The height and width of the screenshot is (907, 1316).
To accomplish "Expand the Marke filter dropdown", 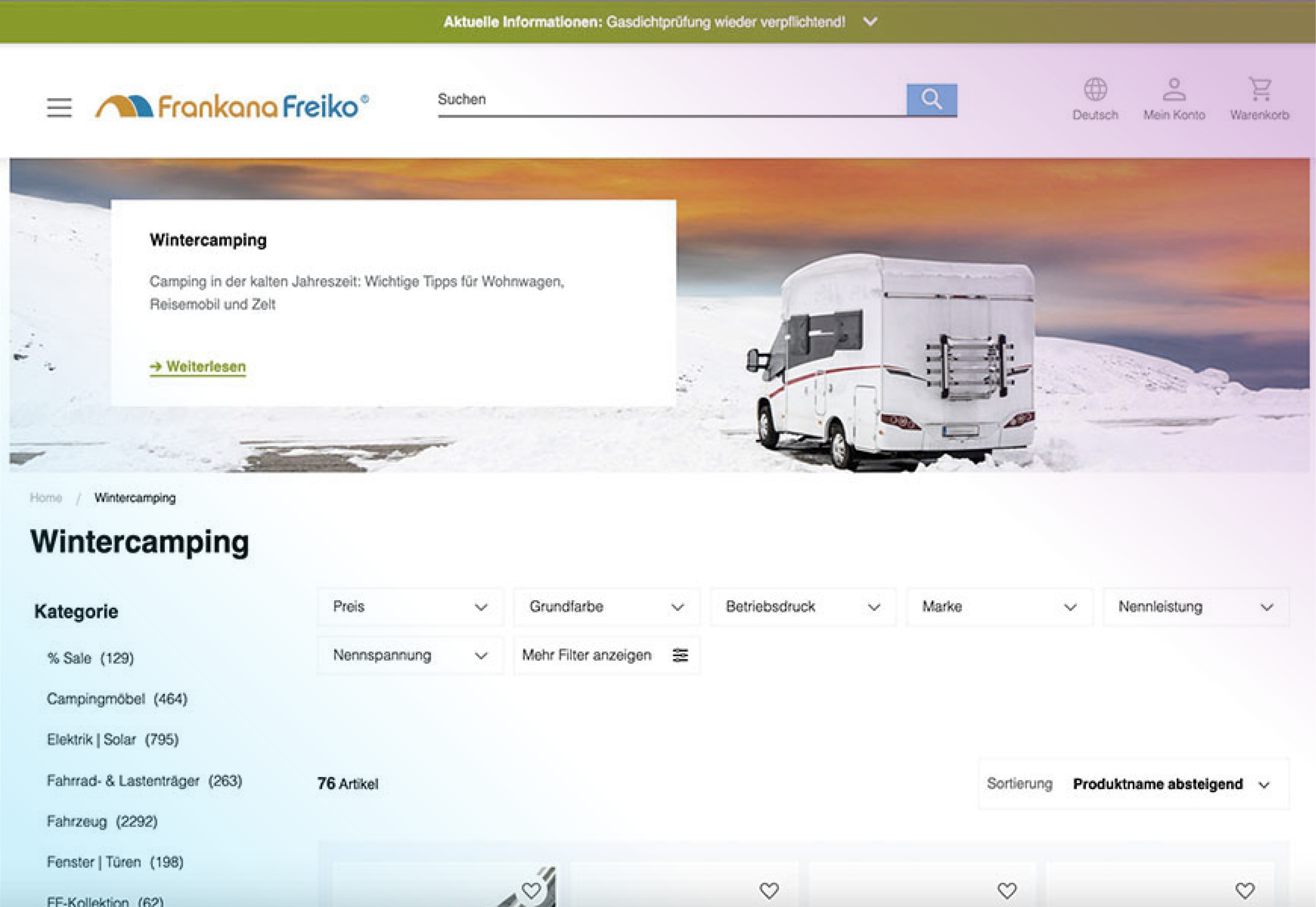I will pos(999,607).
